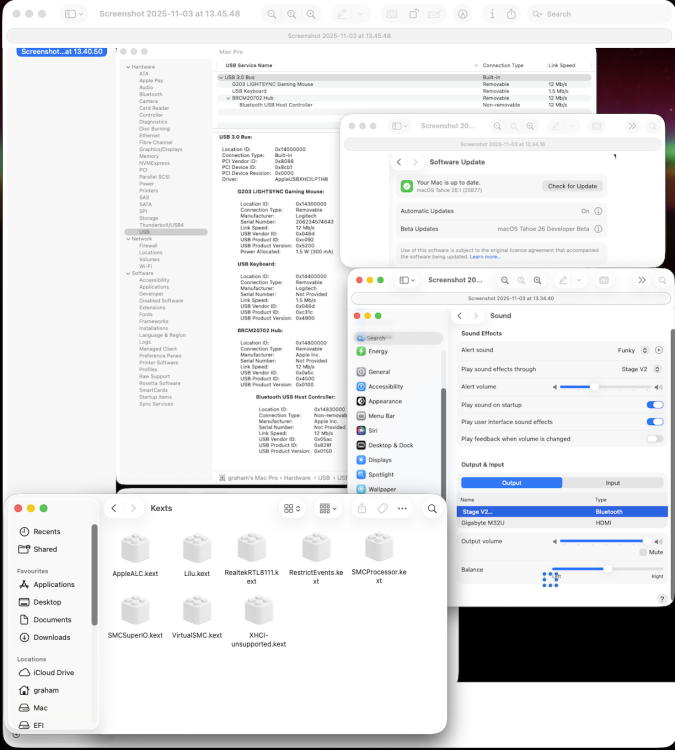Change the Alert sound Funky selector
The height and width of the screenshot is (750, 675).
(x=644, y=350)
